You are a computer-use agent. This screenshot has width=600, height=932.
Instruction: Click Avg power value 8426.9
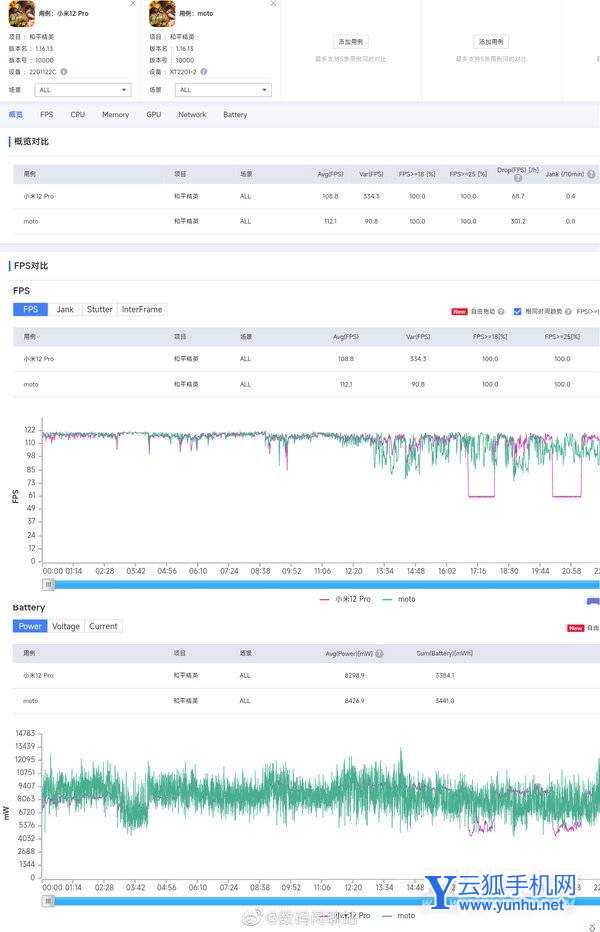pyautogui.click(x=354, y=701)
